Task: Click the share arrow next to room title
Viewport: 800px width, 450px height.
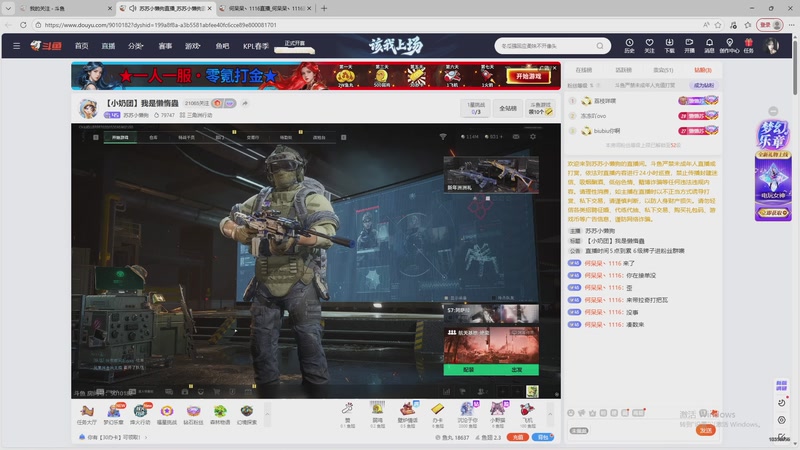Action: pyautogui.click(x=245, y=103)
